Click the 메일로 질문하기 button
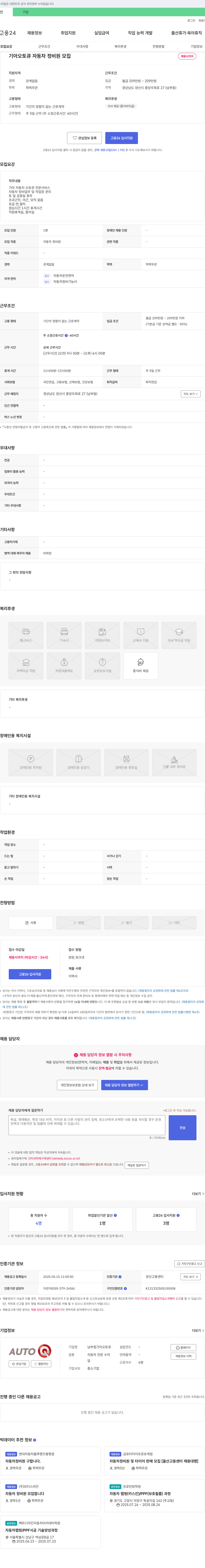The height and width of the screenshot is (1568, 205). tap(137, 1165)
